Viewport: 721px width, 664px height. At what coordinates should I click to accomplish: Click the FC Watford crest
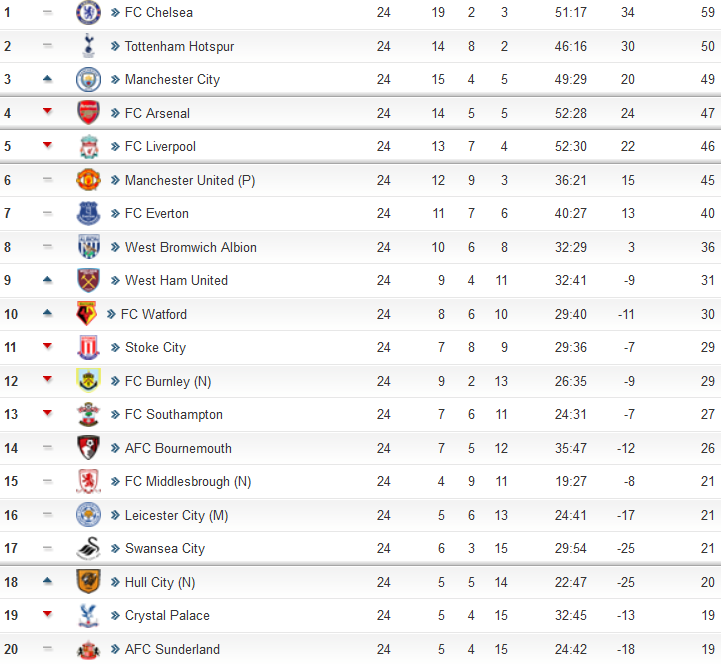86,314
